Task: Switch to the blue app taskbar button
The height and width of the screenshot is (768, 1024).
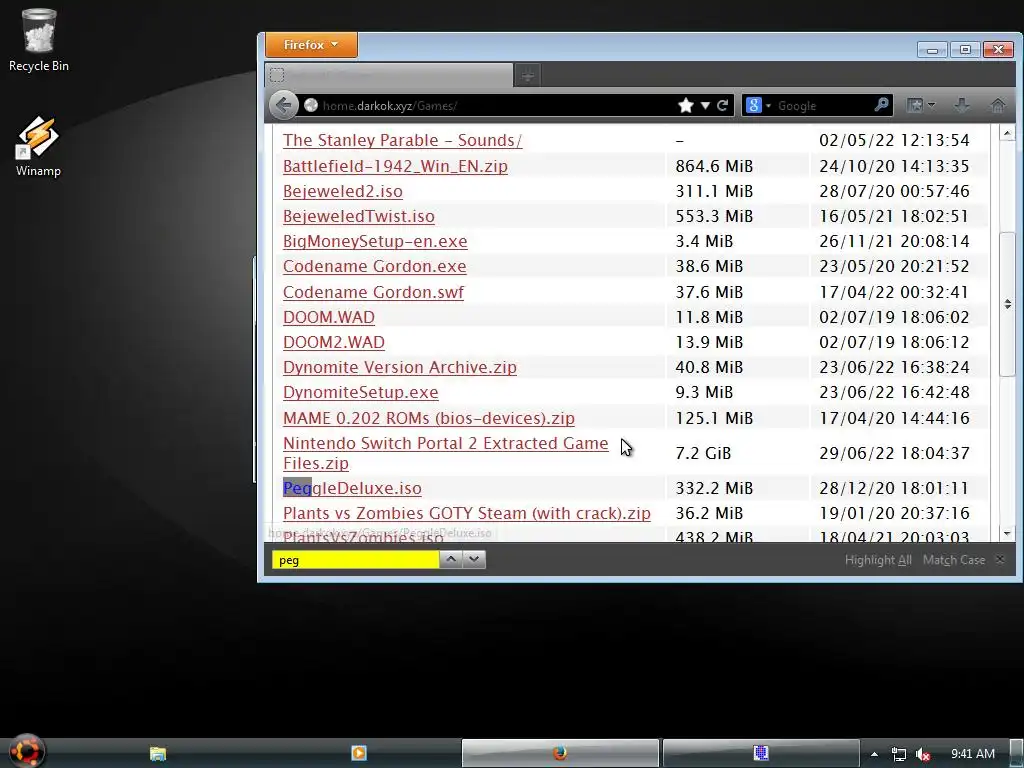Action: click(x=761, y=754)
